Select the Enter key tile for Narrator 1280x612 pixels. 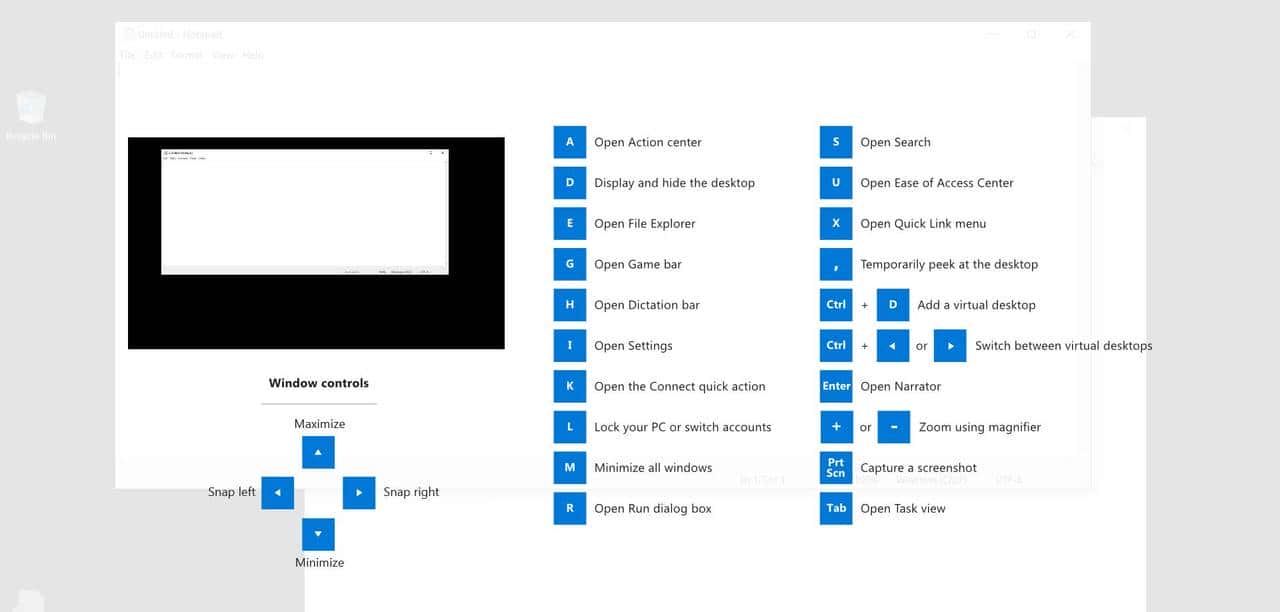[836, 386]
